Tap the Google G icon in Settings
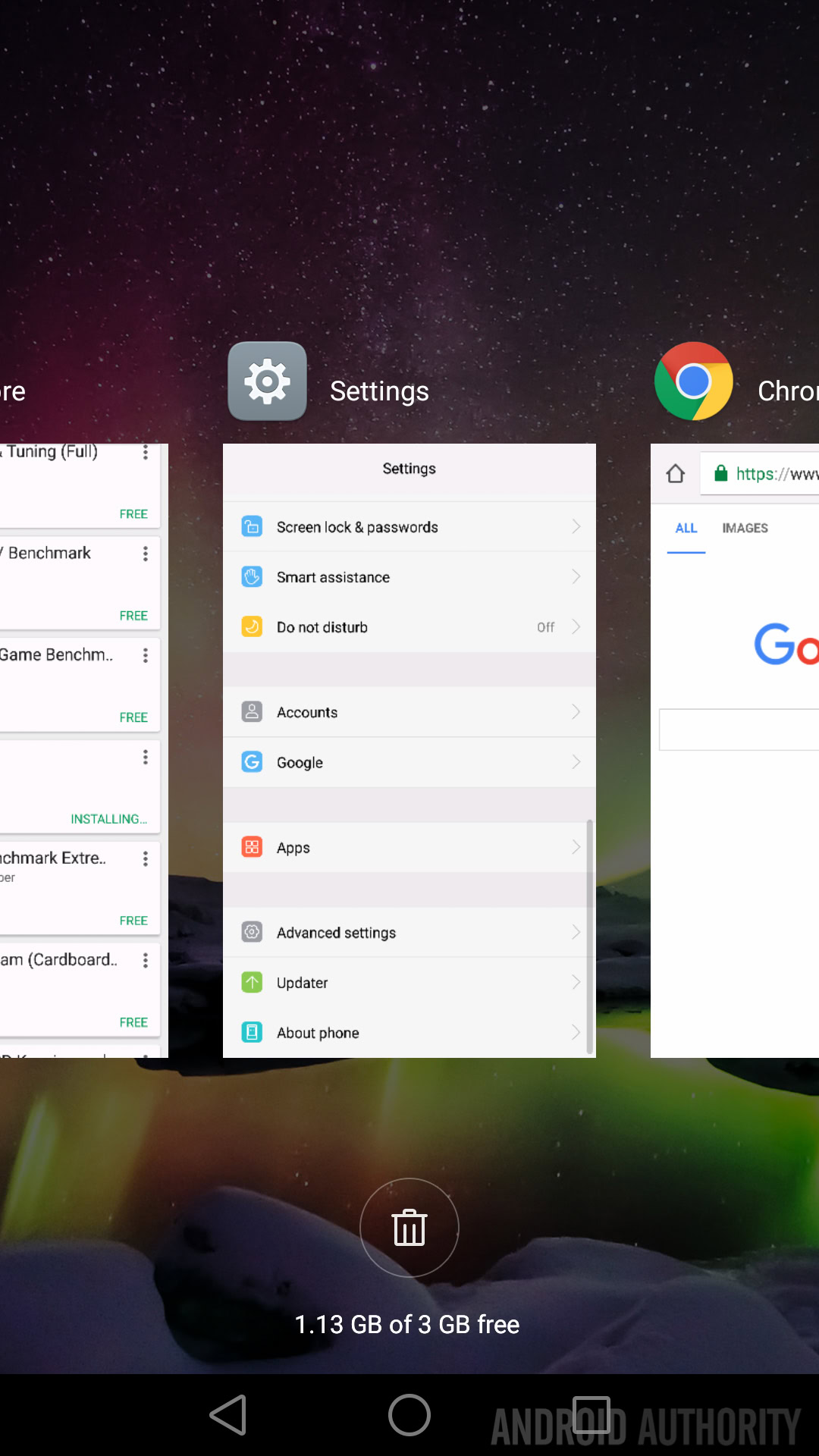819x1456 pixels. (x=252, y=761)
